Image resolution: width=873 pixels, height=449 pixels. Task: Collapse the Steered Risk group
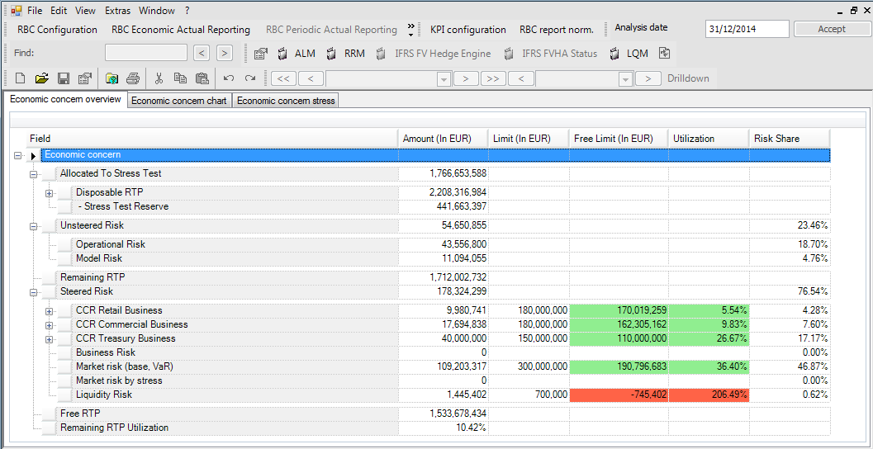click(33, 292)
